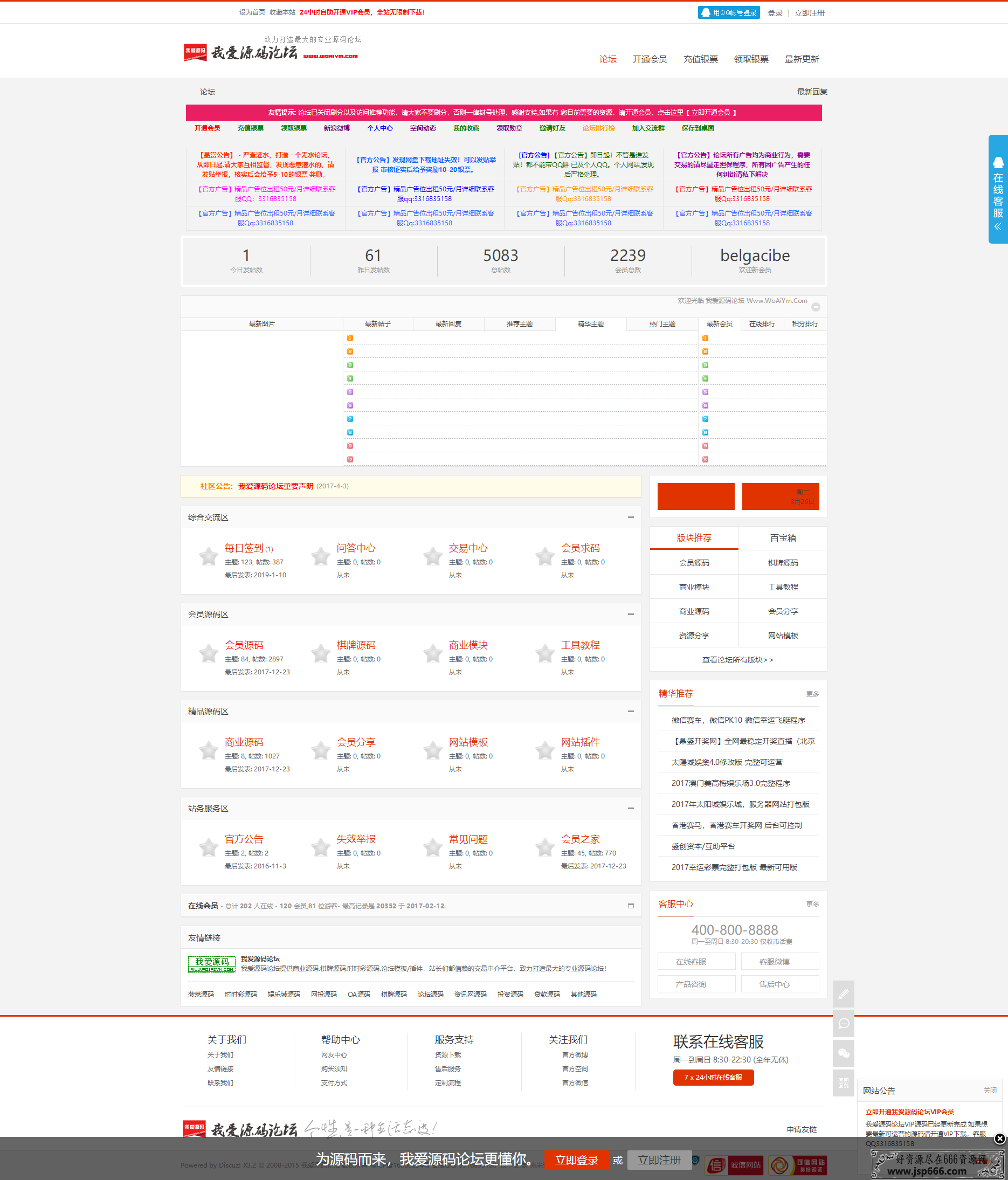Click the 诚信网站 badge in footer
Viewport: 1008px width, 1180px height.
(x=734, y=1165)
